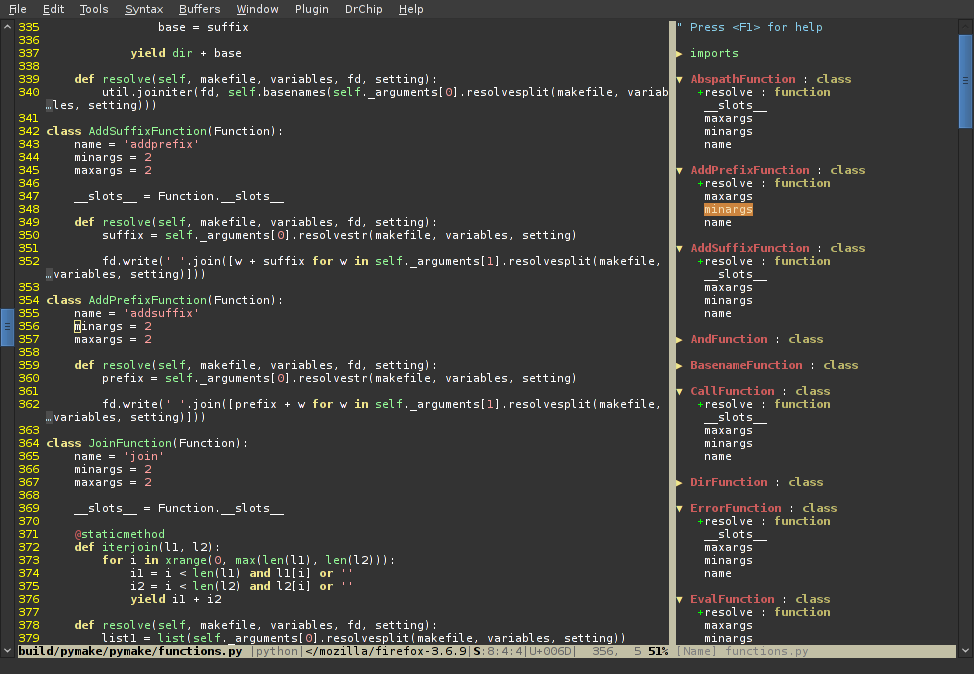Select __slots__ tag under CallFunction
Image resolution: width=974 pixels, height=674 pixels.
point(735,417)
